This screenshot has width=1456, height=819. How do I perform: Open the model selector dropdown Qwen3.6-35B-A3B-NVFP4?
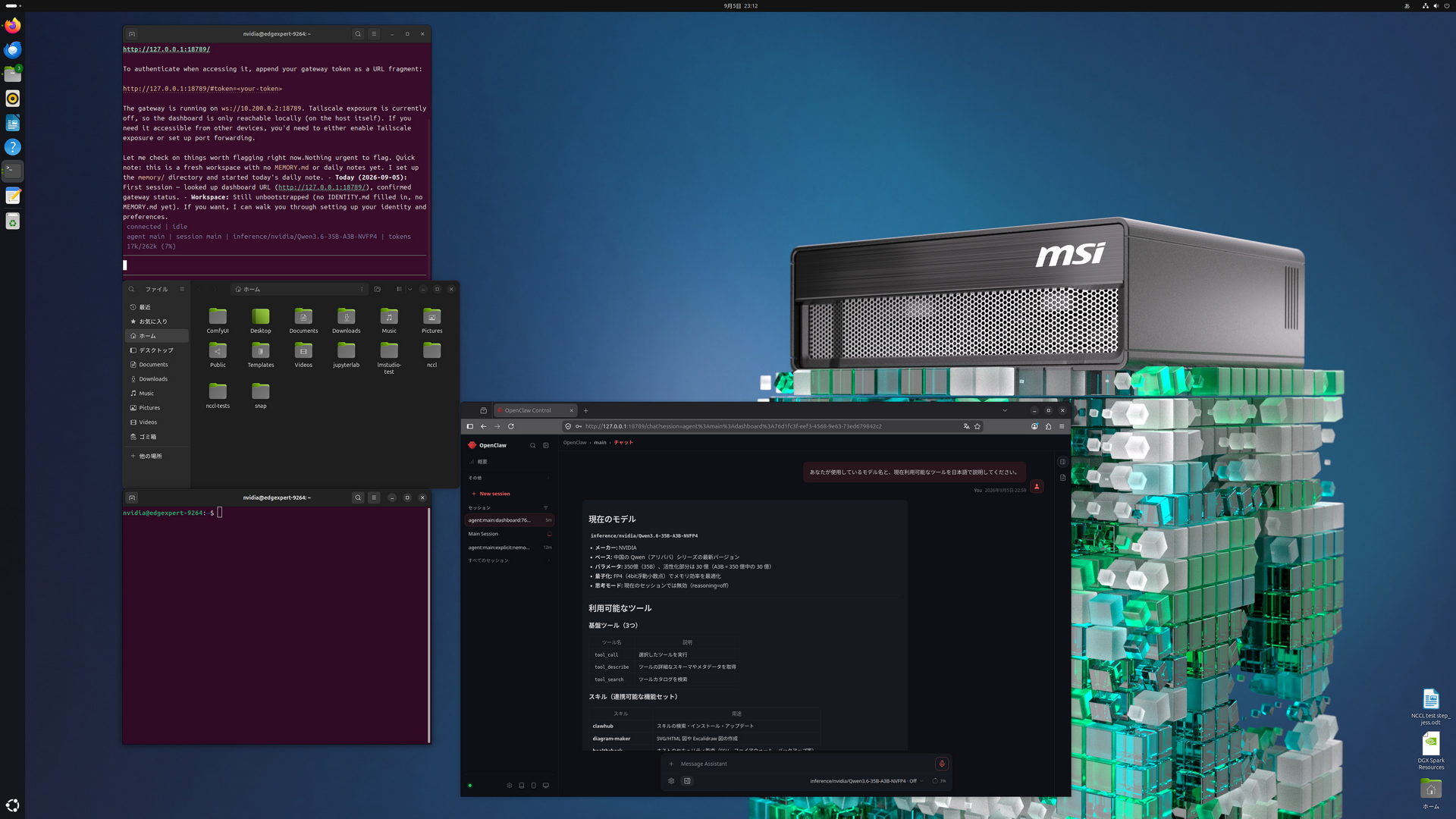point(866,781)
